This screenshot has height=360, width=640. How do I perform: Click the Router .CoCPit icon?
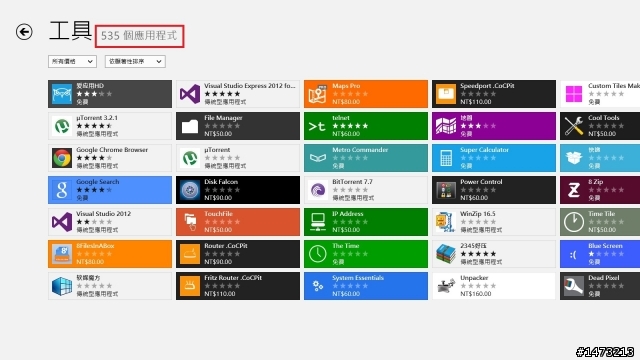point(190,254)
